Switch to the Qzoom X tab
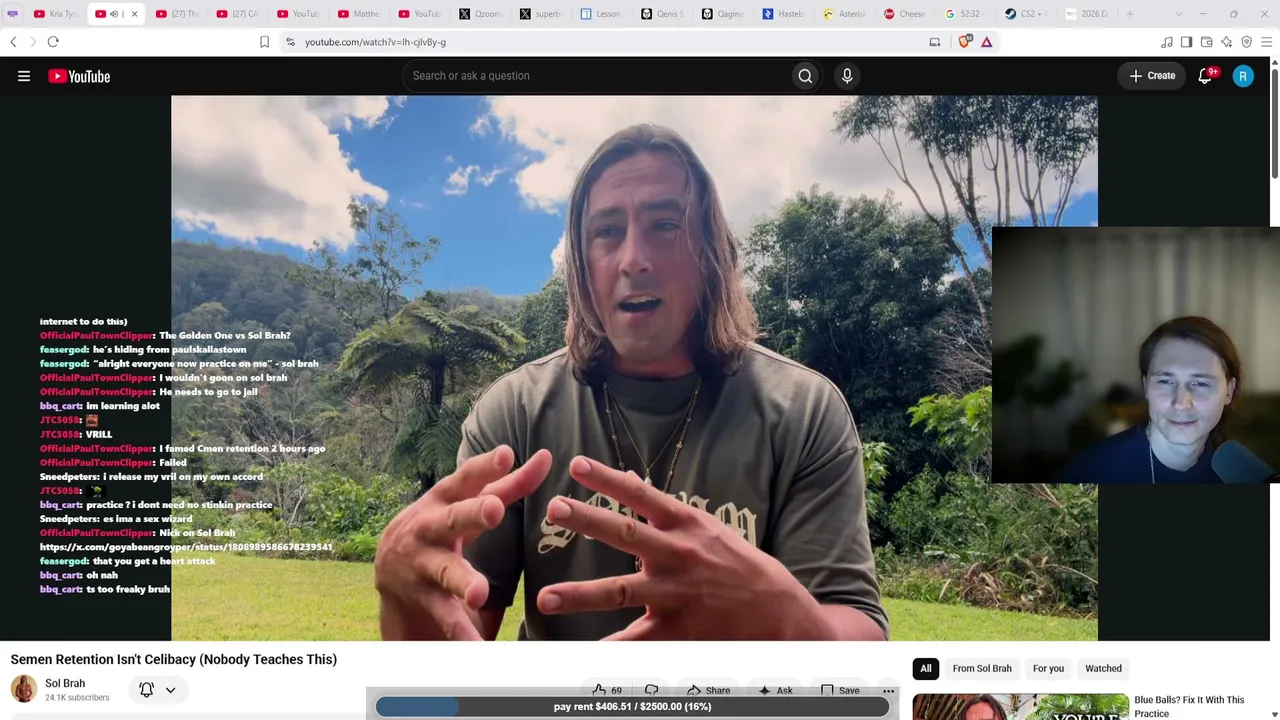Image resolution: width=1280 pixels, height=720 pixels. pyautogui.click(x=482, y=14)
